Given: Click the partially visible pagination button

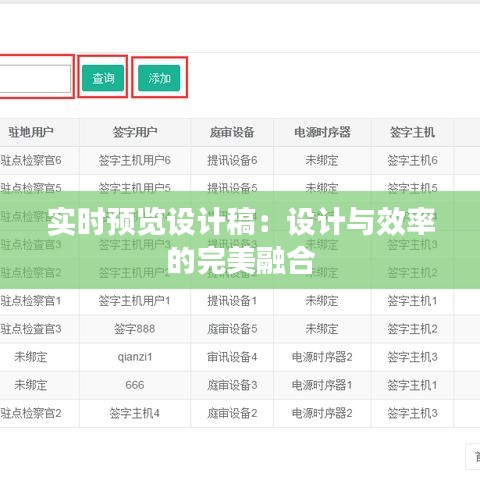Looking at the screenshot, I should tap(473, 457).
